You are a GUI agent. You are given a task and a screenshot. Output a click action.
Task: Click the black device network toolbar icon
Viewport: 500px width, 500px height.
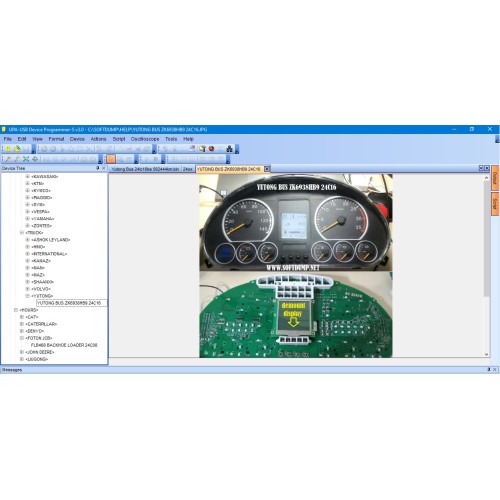(x=229, y=149)
